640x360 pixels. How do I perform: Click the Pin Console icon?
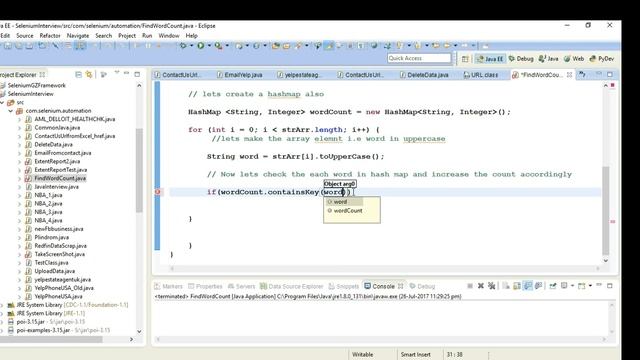[553, 286]
